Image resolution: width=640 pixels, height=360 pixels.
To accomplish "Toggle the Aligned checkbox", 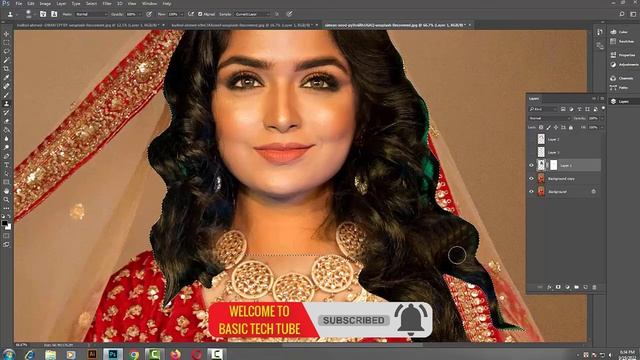I will point(200,14).
